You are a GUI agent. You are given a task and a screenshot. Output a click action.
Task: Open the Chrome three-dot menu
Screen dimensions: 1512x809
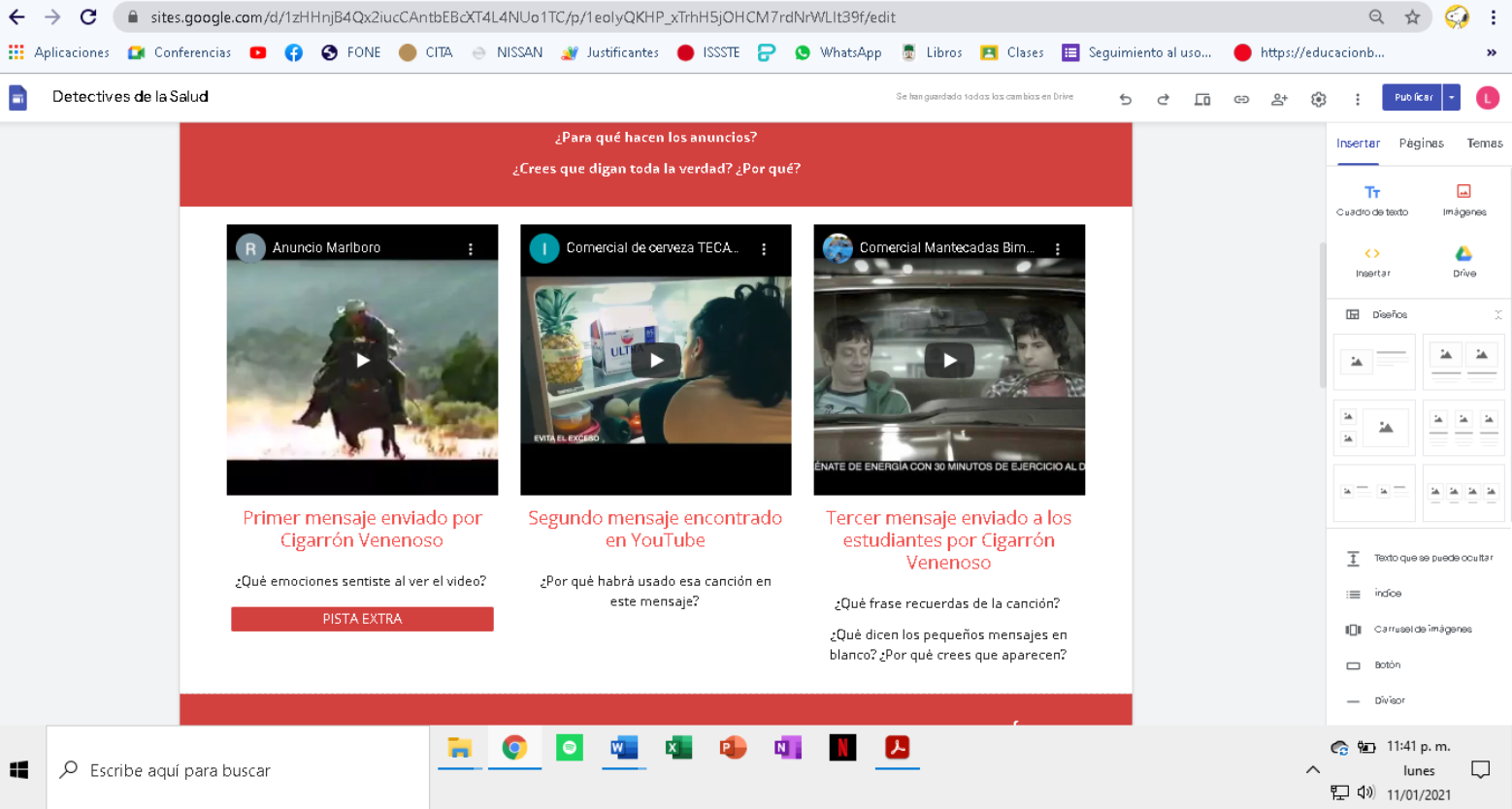(1493, 16)
